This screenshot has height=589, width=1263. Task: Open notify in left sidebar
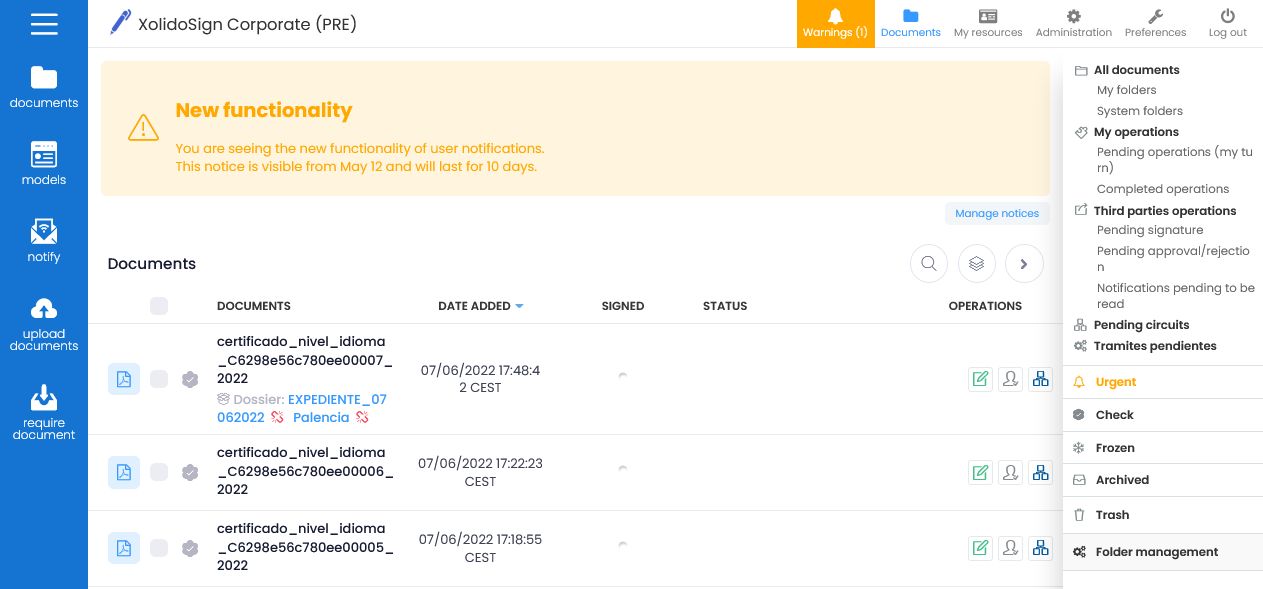coord(44,241)
